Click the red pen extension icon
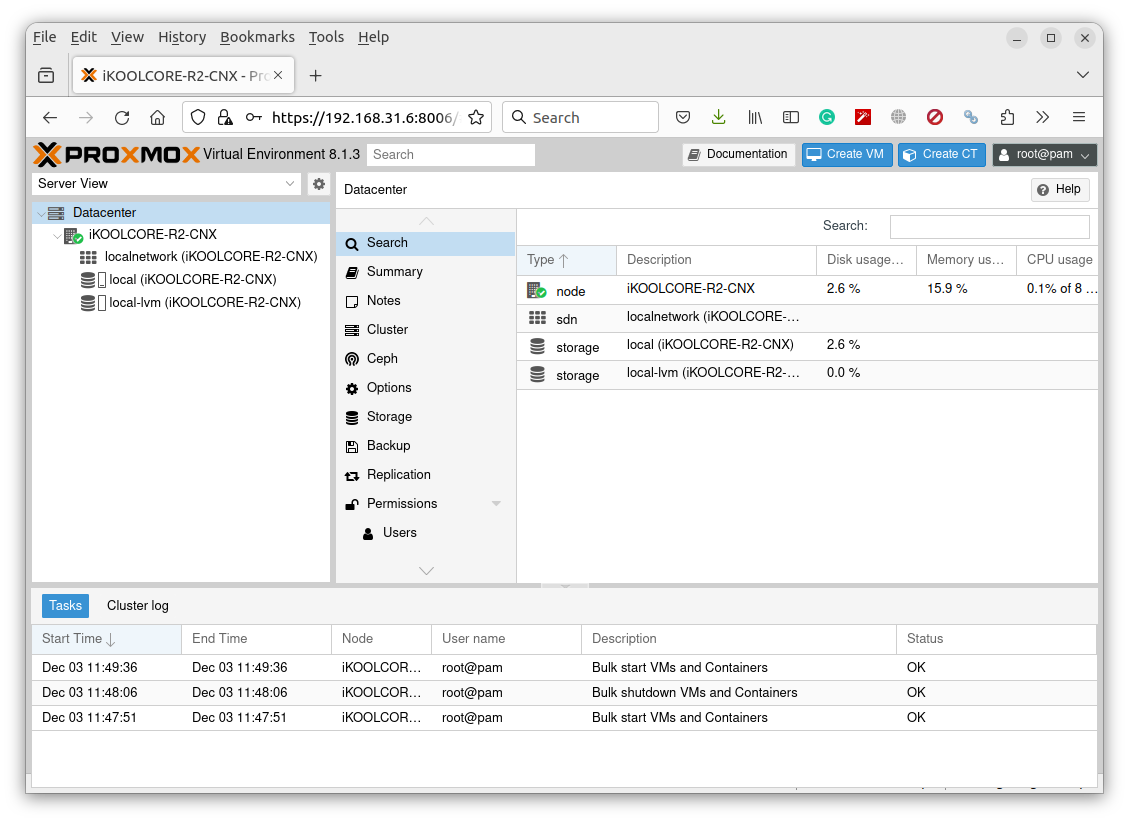This screenshot has width=1129, height=822. tap(863, 117)
